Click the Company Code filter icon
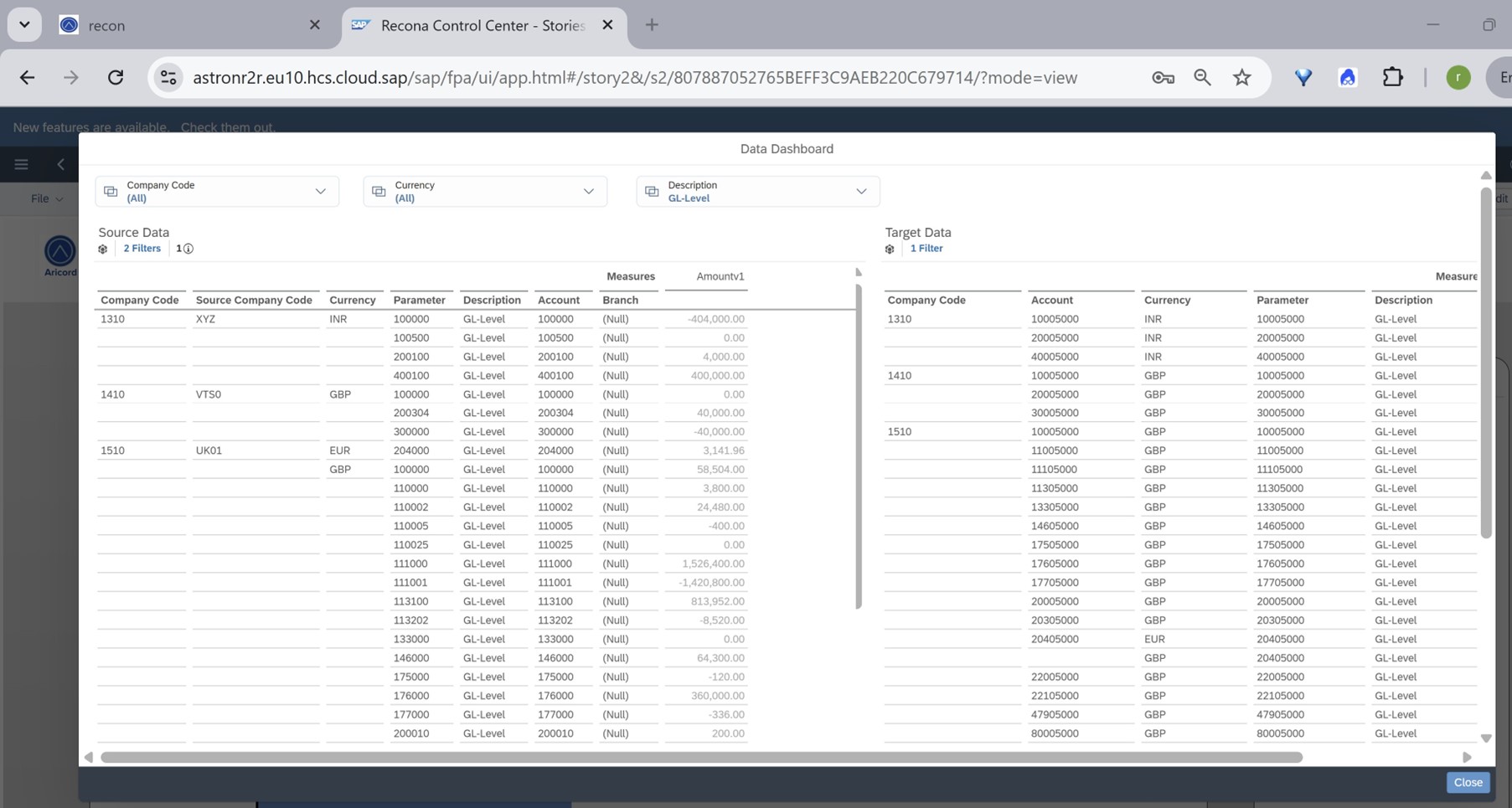 click(x=111, y=192)
